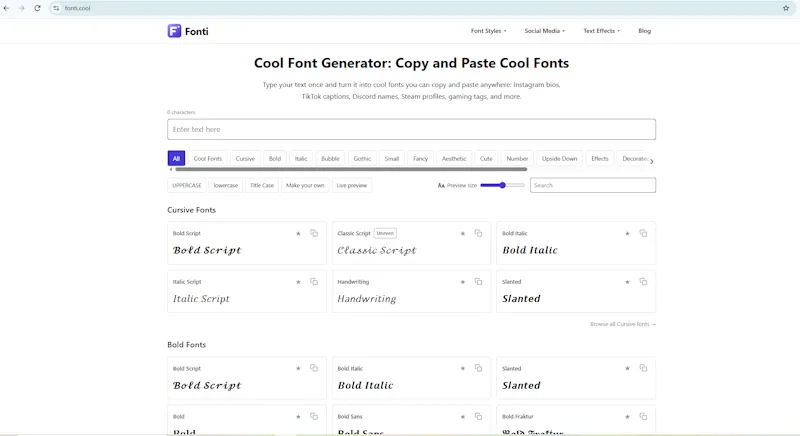Select the Effects category
The width and height of the screenshot is (800, 436).
[x=599, y=159]
